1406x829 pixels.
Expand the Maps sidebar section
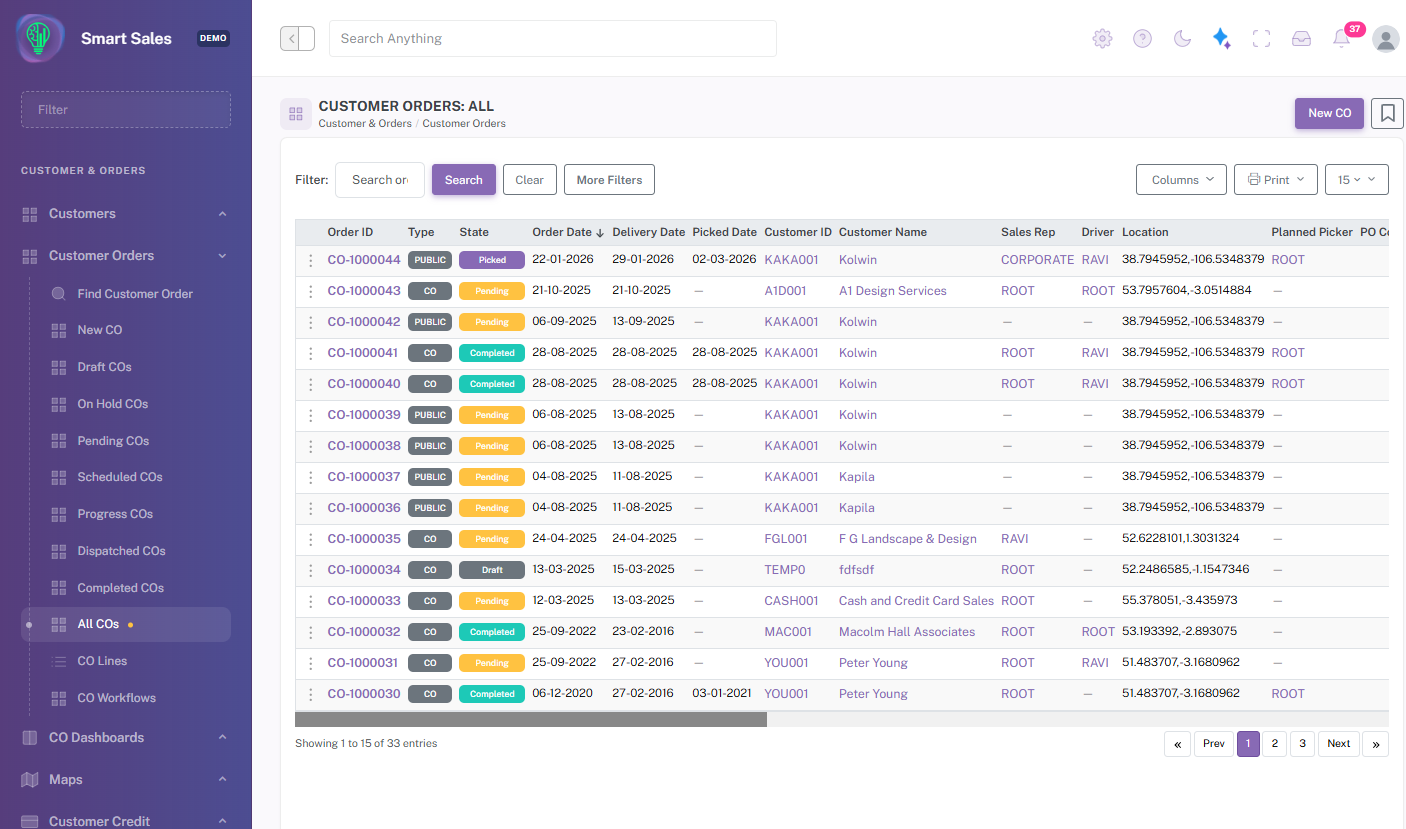(x=125, y=780)
